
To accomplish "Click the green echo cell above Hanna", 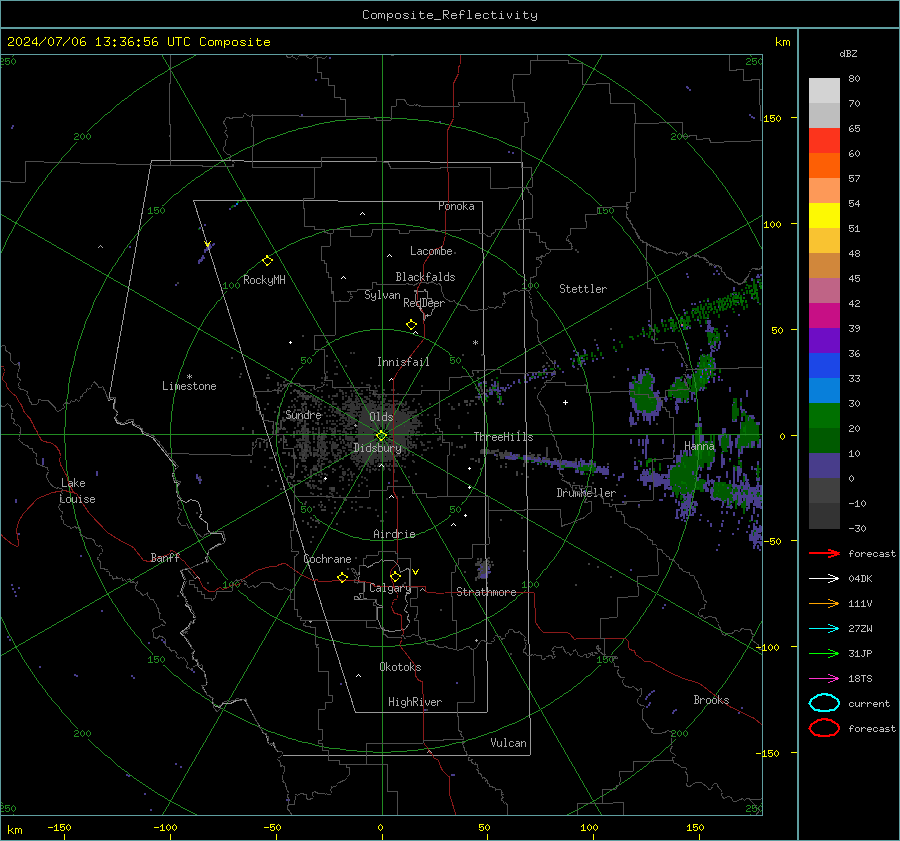I will (645, 392).
